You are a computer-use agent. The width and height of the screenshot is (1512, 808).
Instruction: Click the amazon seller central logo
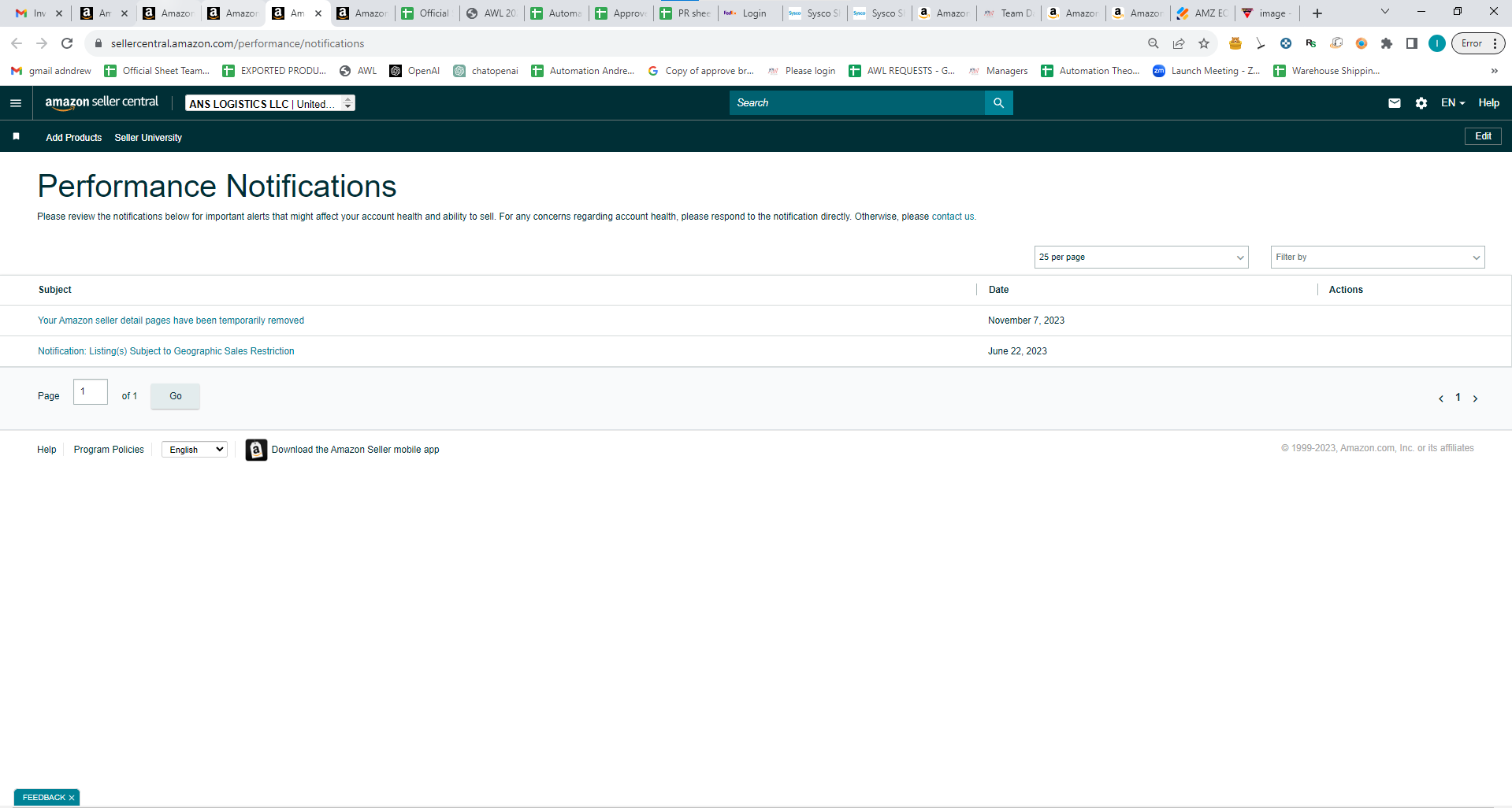(102, 102)
